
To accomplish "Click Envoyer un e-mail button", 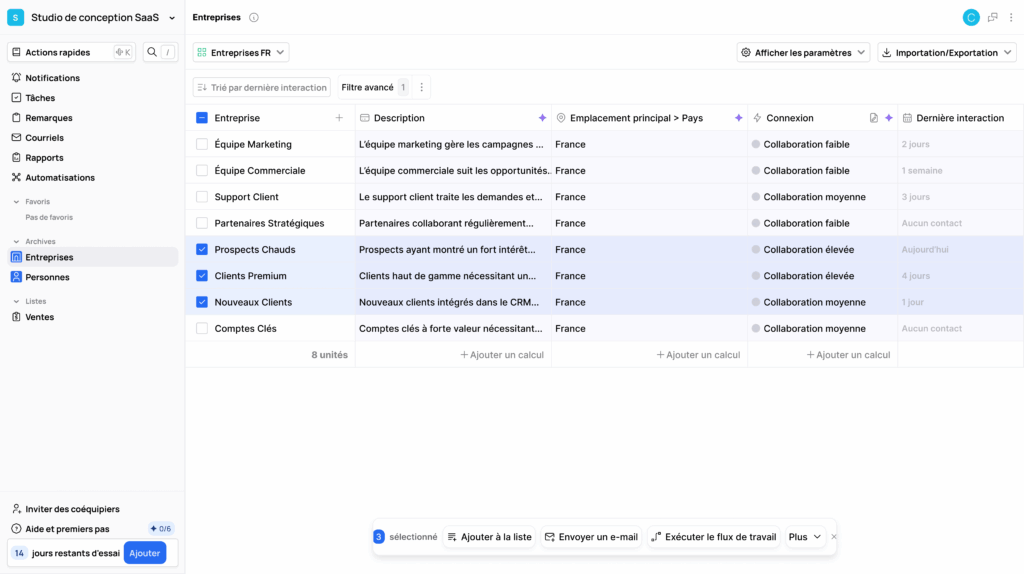I will tap(591, 537).
